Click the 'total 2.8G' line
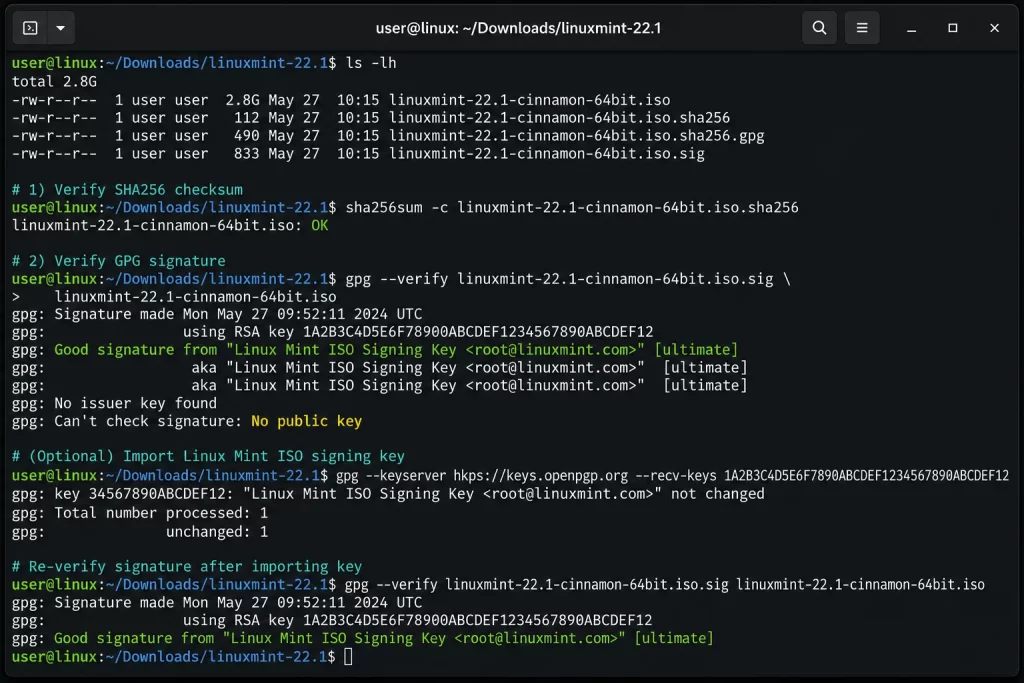1024x683 pixels. pyautogui.click(x=54, y=82)
